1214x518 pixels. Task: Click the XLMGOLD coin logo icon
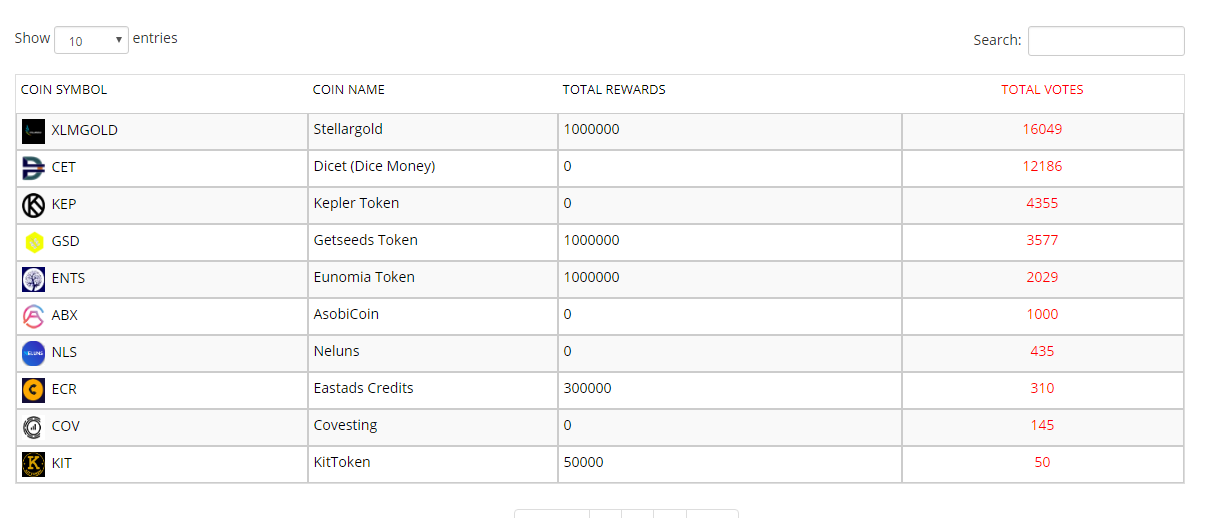(x=34, y=131)
